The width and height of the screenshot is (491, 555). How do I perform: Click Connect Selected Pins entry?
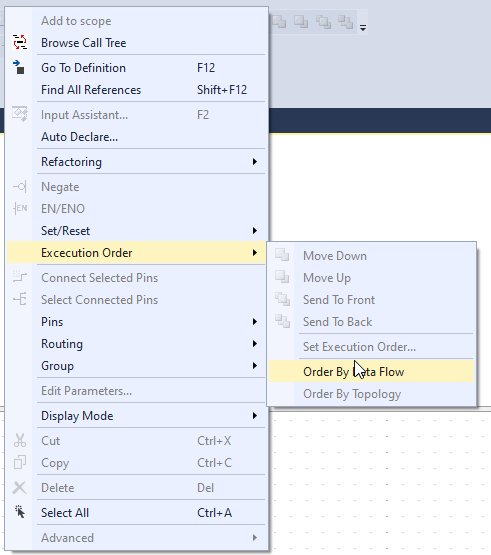136,278
